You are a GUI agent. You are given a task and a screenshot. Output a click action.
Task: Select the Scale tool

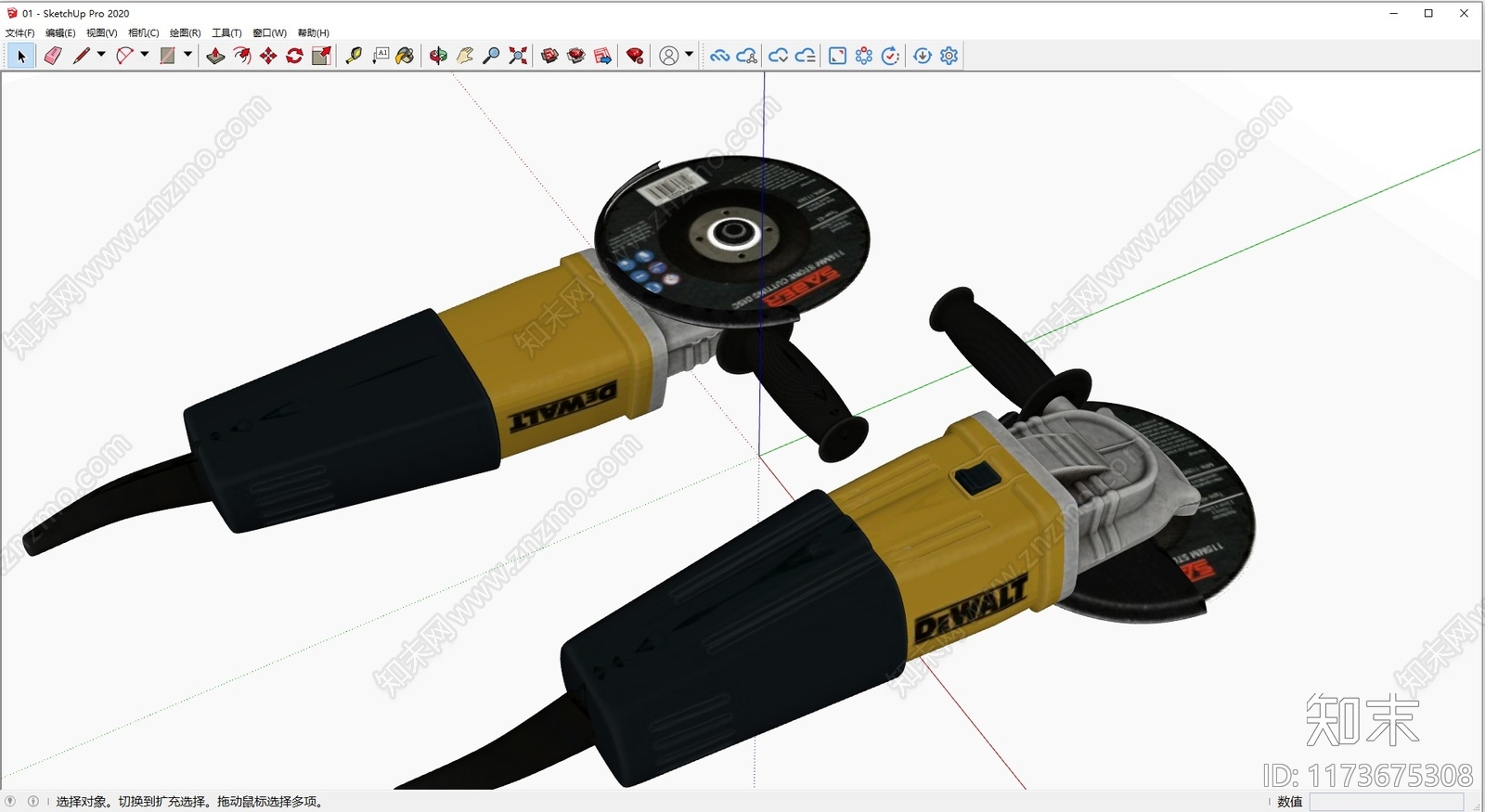(321, 57)
